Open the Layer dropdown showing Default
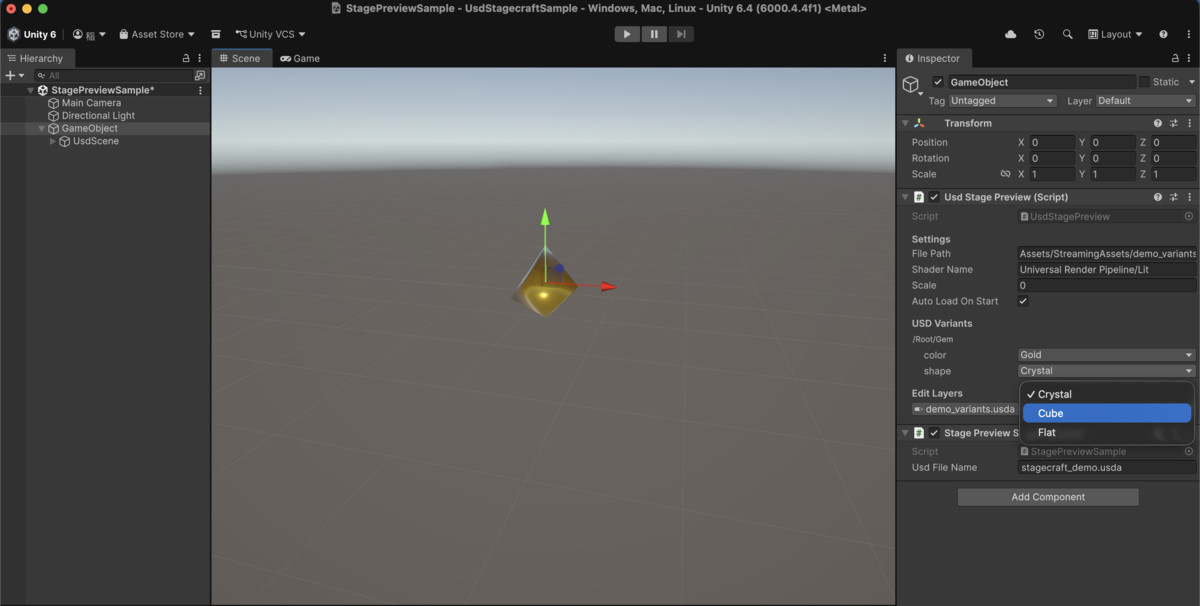Viewport: 1200px width, 606px height. coord(1145,101)
